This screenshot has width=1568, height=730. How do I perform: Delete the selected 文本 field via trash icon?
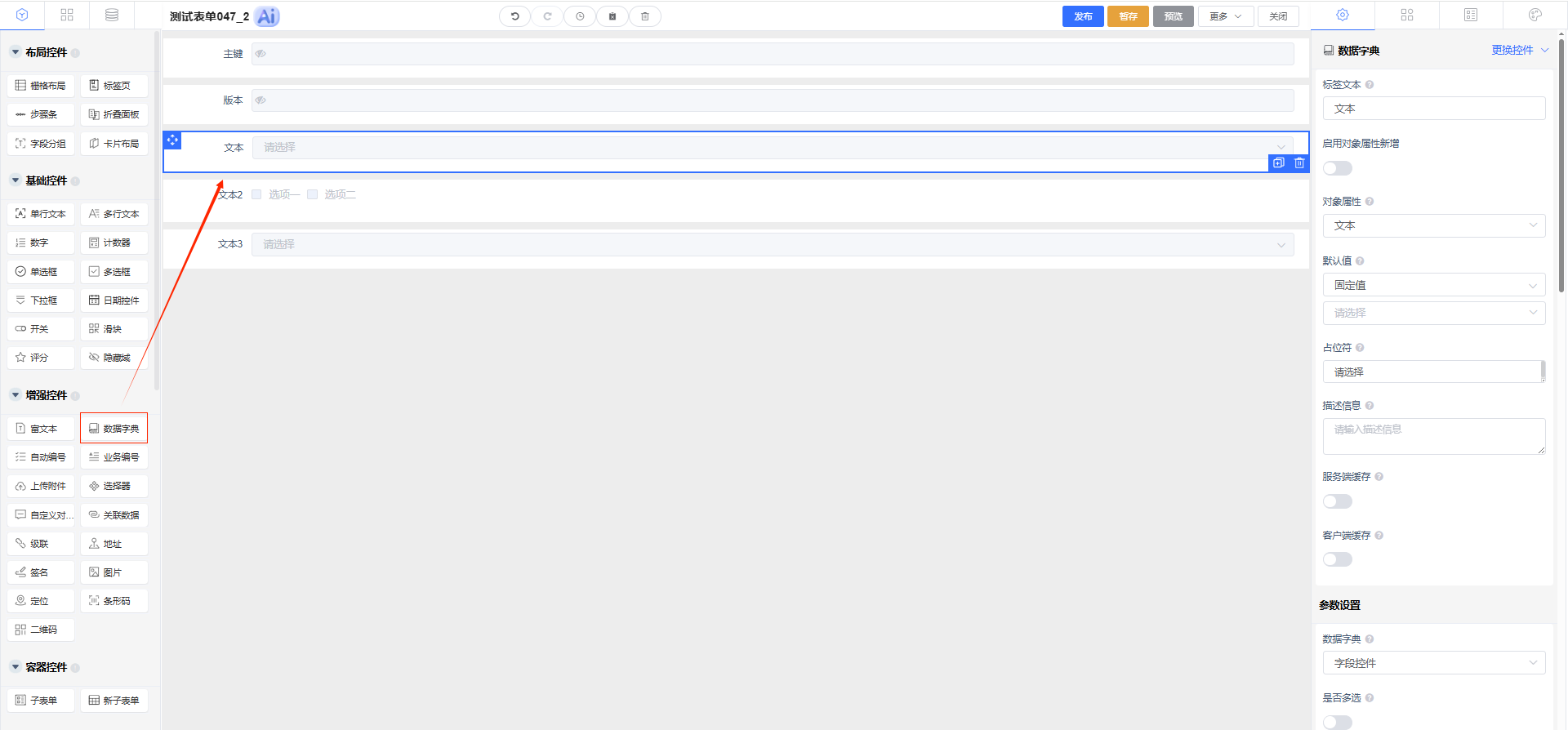click(1299, 163)
